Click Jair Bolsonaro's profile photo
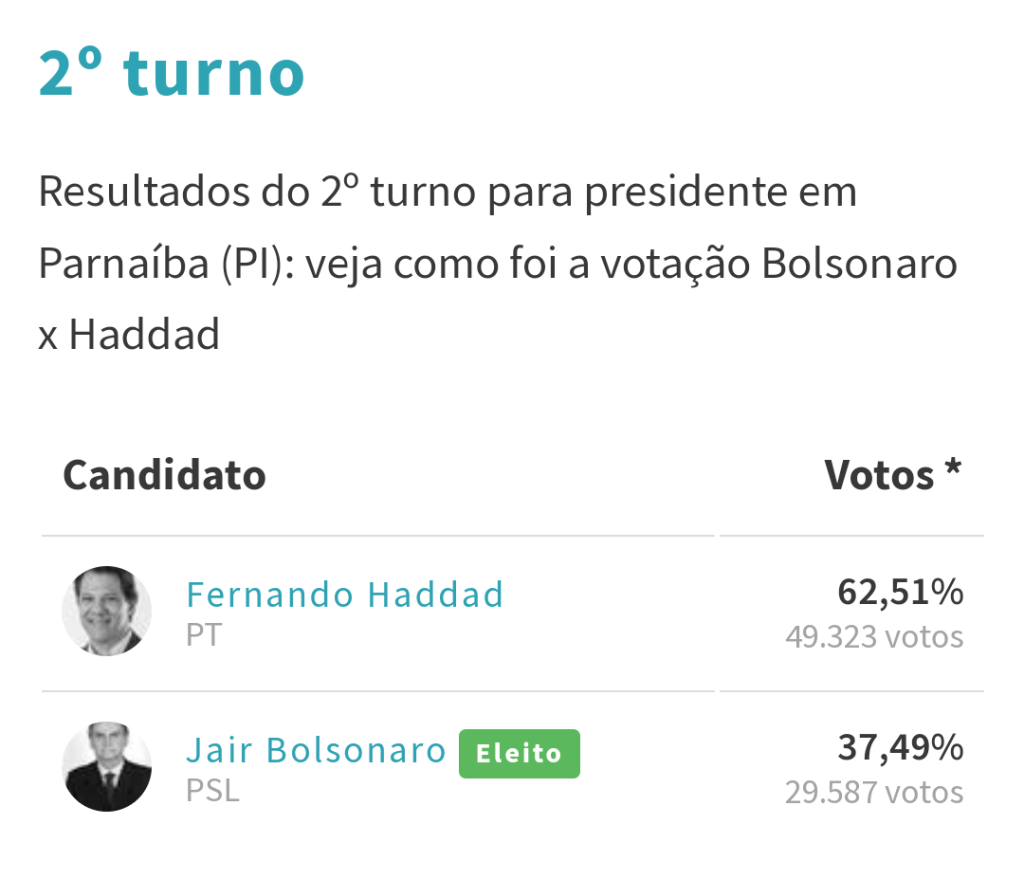Image resolution: width=1024 pixels, height=879 pixels. point(106,767)
